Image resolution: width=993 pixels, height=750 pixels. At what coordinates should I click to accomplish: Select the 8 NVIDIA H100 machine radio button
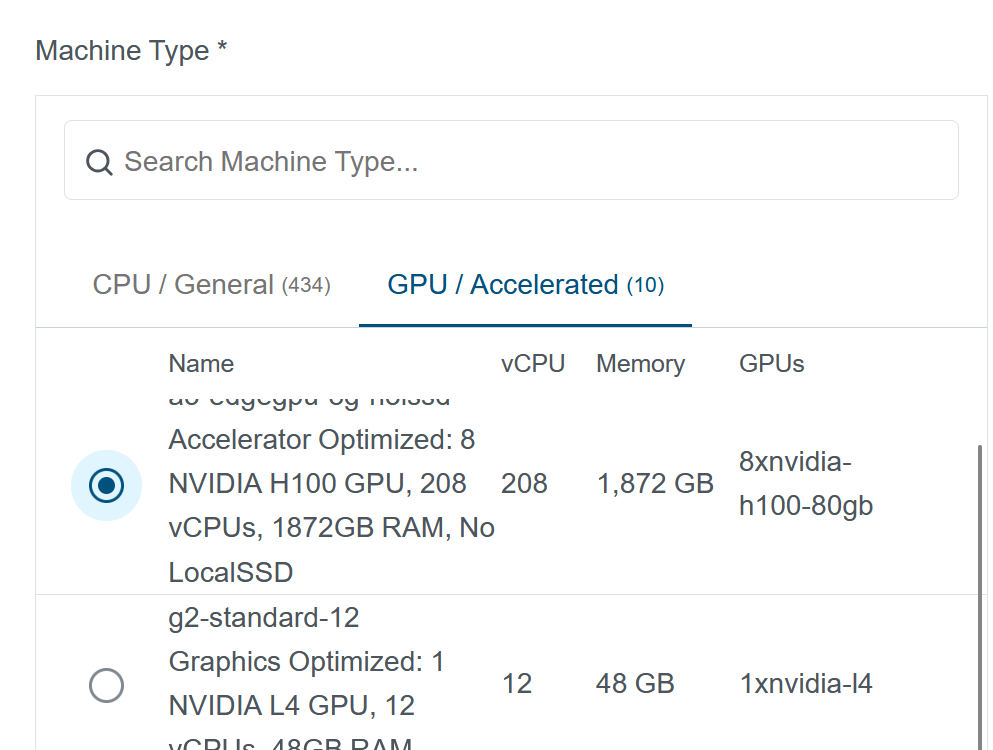[106, 485]
